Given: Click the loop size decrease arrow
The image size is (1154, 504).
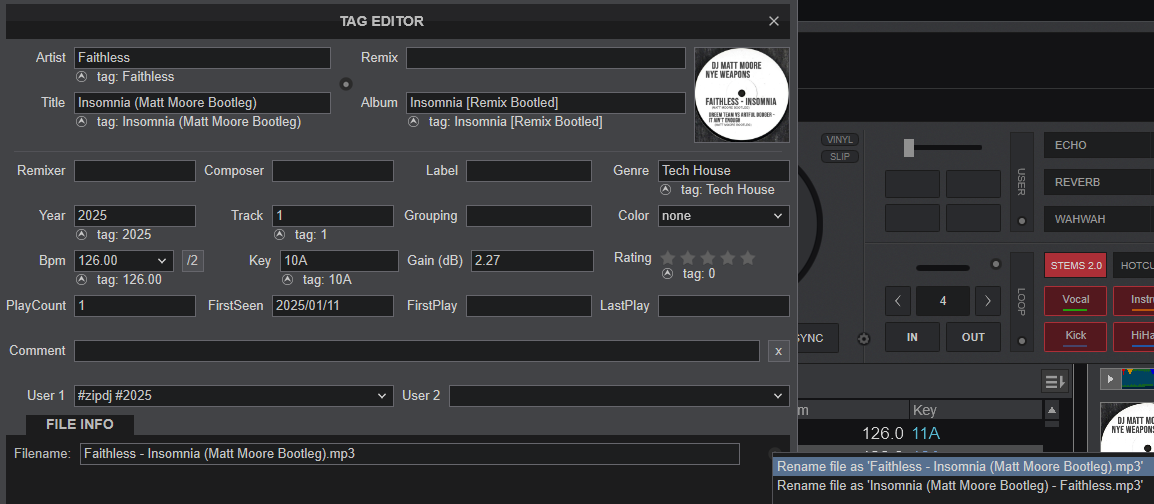Looking at the screenshot, I should [x=899, y=300].
